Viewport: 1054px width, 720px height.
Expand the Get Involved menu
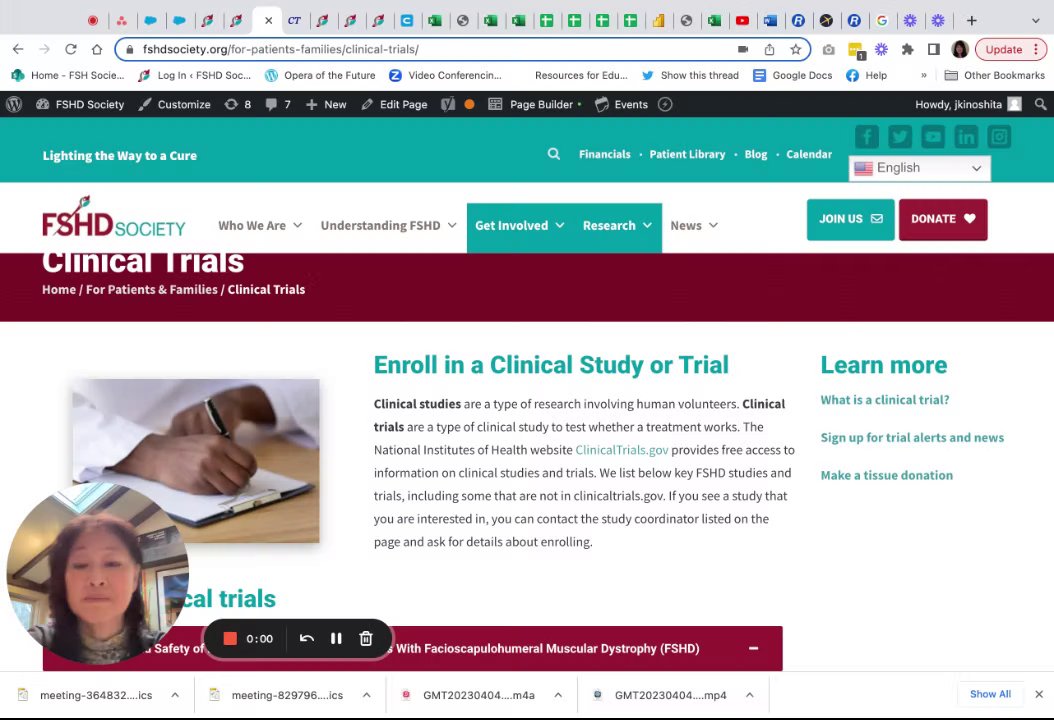pos(520,226)
